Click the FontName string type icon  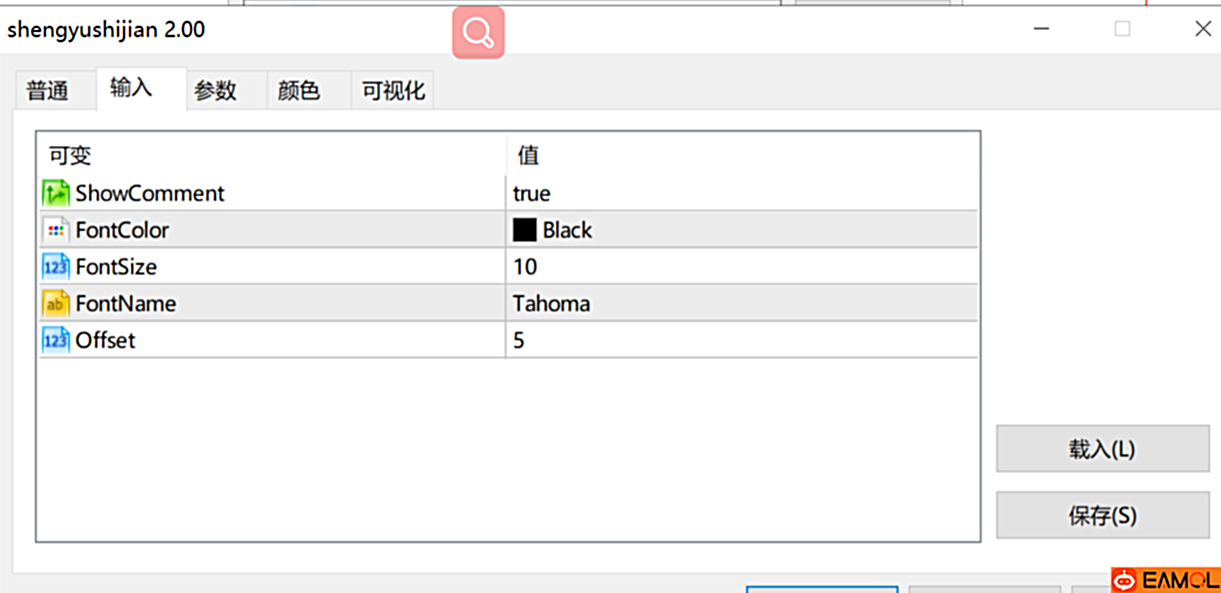click(56, 303)
